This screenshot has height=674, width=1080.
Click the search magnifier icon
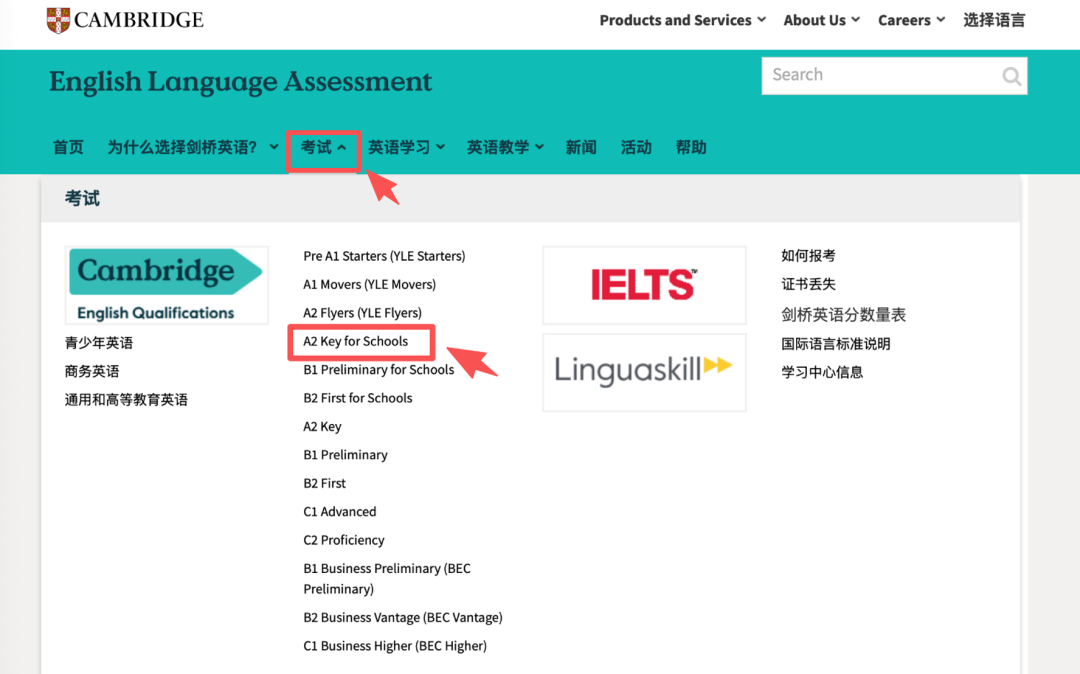click(x=1010, y=76)
